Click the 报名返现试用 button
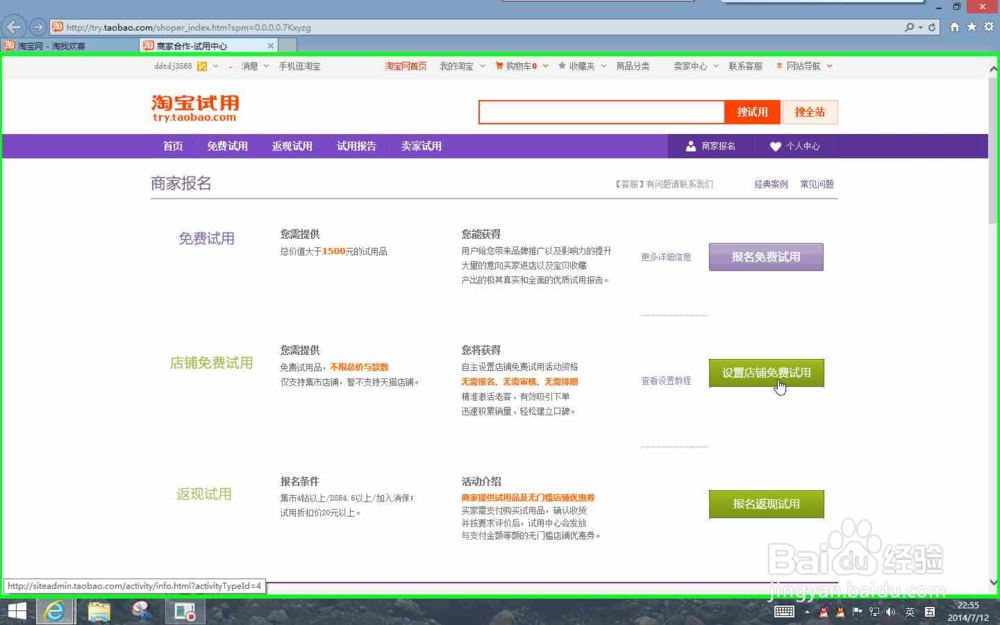The width and height of the screenshot is (1000, 625). pos(766,504)
